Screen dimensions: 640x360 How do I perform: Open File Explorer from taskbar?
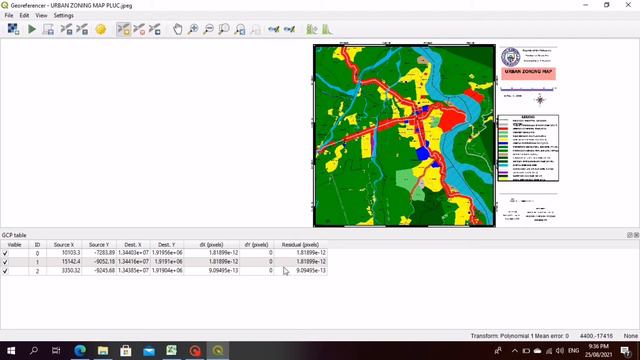pyautogui.click(x=103, y=351)
